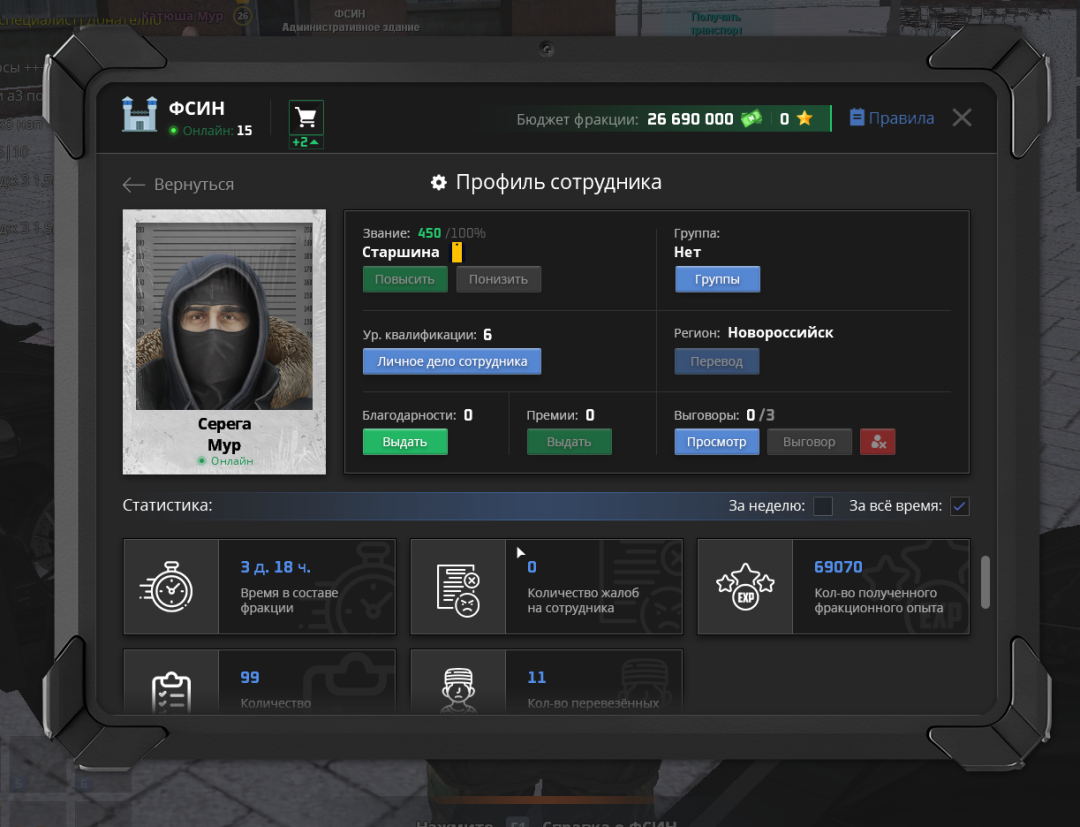Click the green money budget icon

(751, 119)
